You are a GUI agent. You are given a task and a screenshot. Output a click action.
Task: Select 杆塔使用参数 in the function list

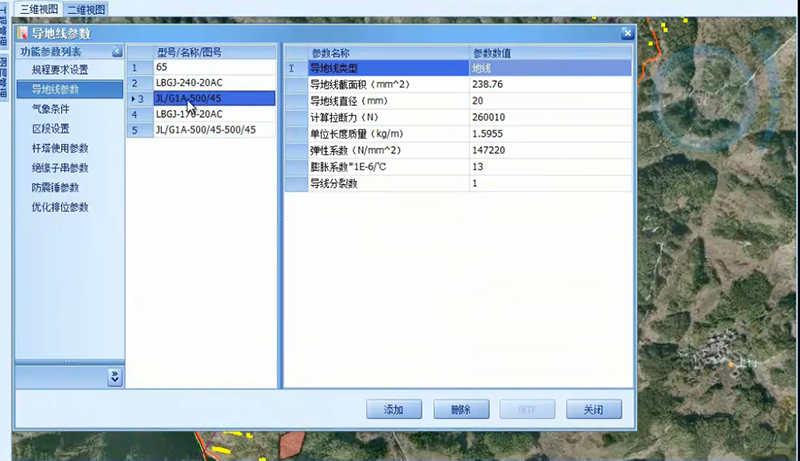(60, 148)
